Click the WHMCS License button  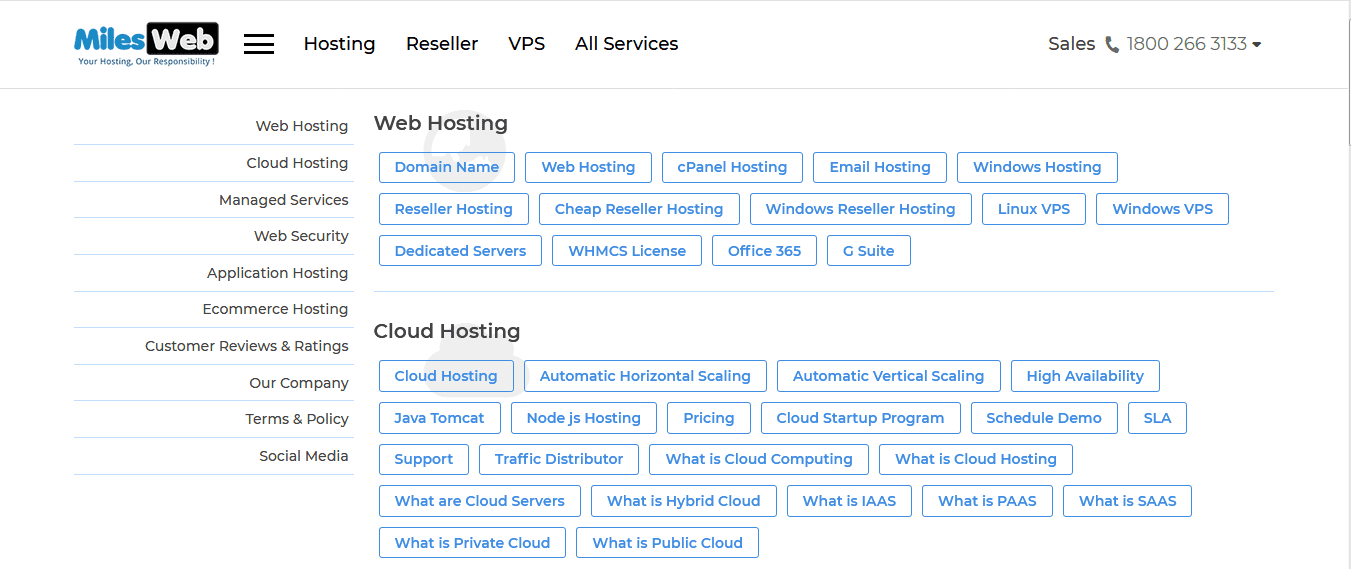pos(627,251)
